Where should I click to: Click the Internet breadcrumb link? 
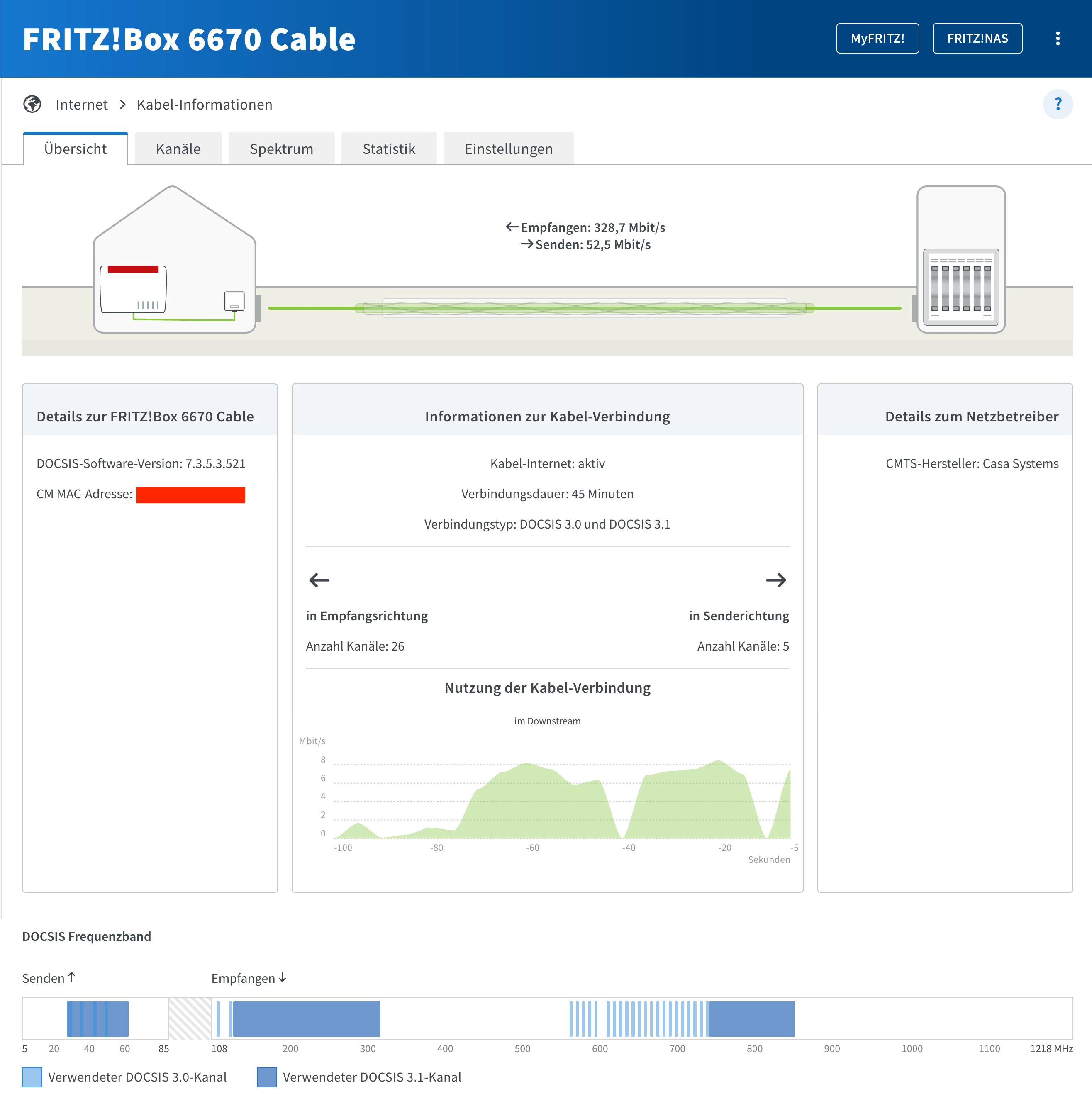point(81,105)
